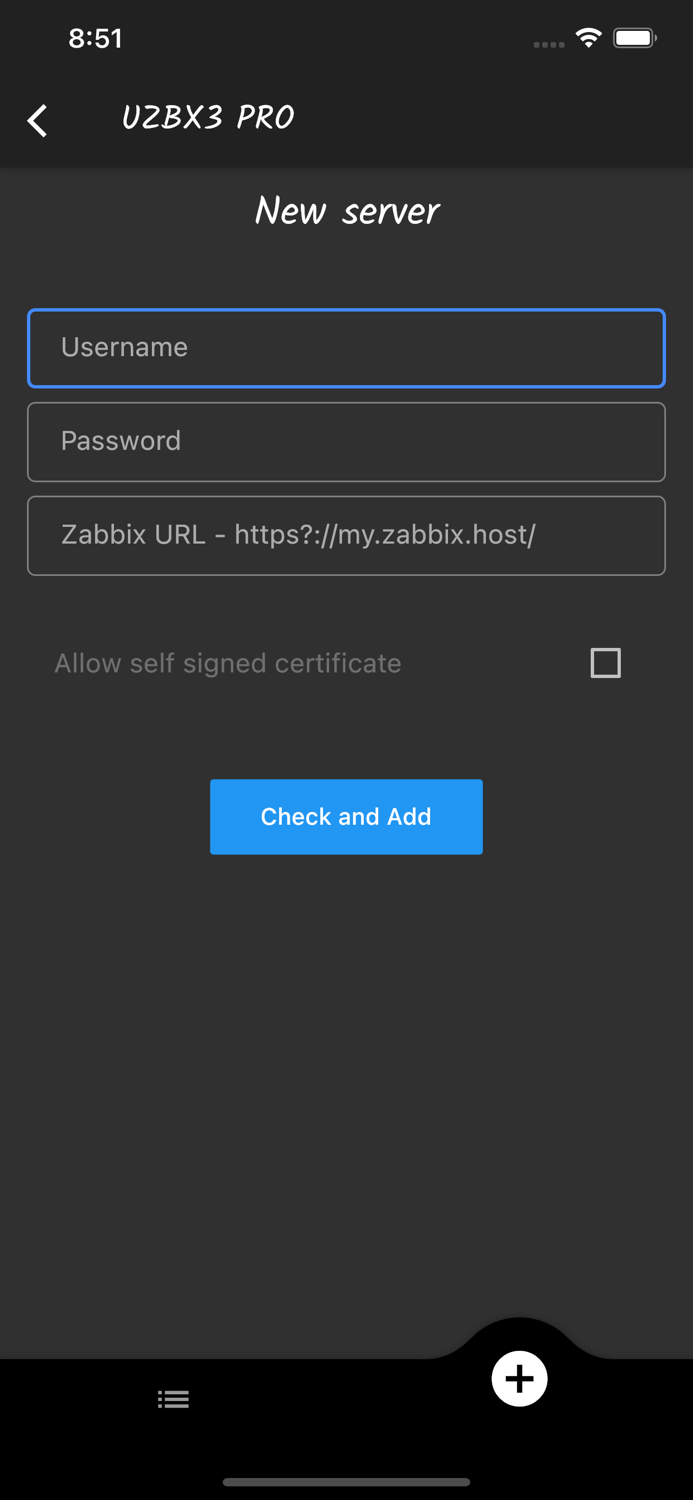Tap the cellular signal dots indicator

coord(548,44)
